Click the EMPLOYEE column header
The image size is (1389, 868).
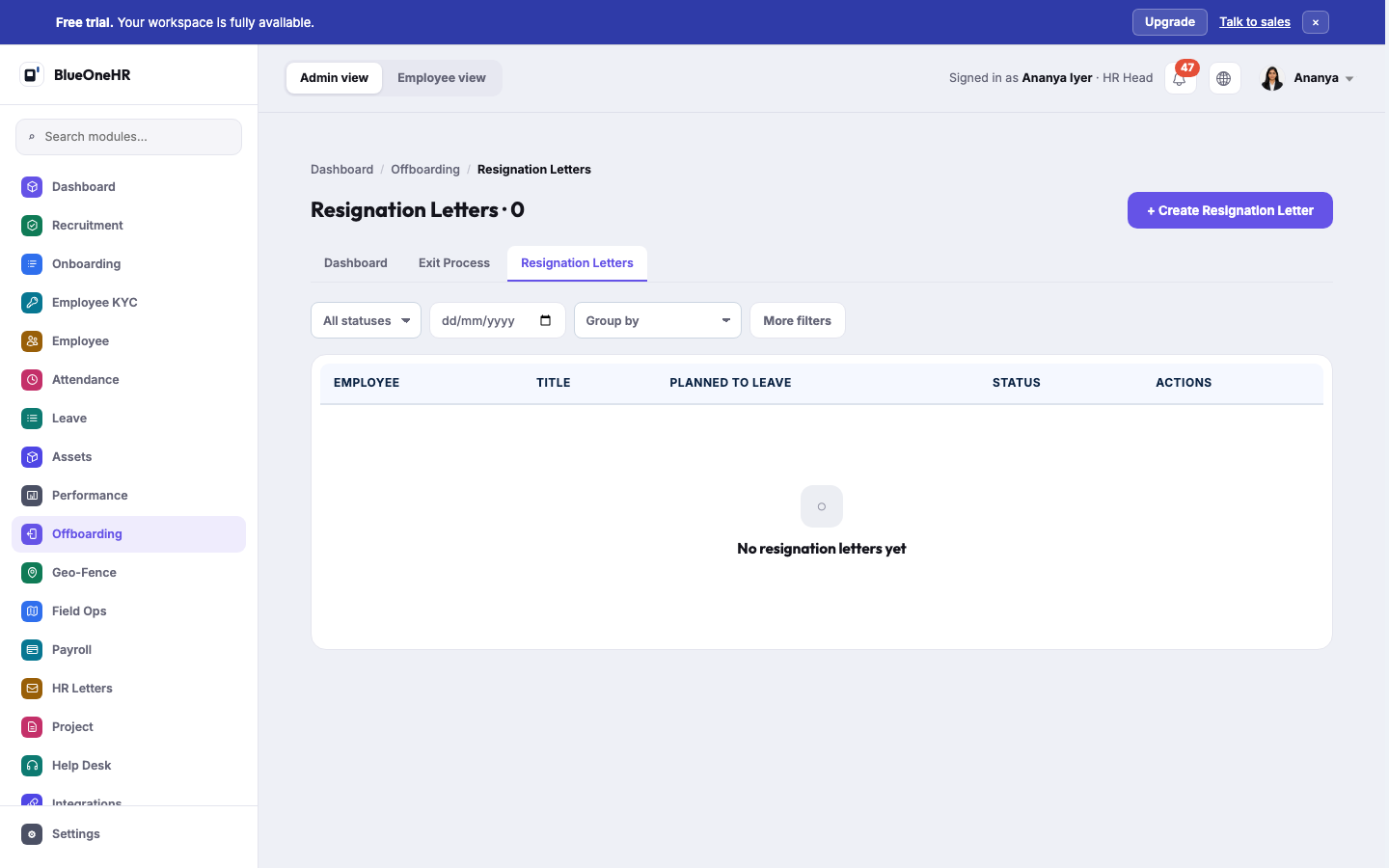[367, 383]
